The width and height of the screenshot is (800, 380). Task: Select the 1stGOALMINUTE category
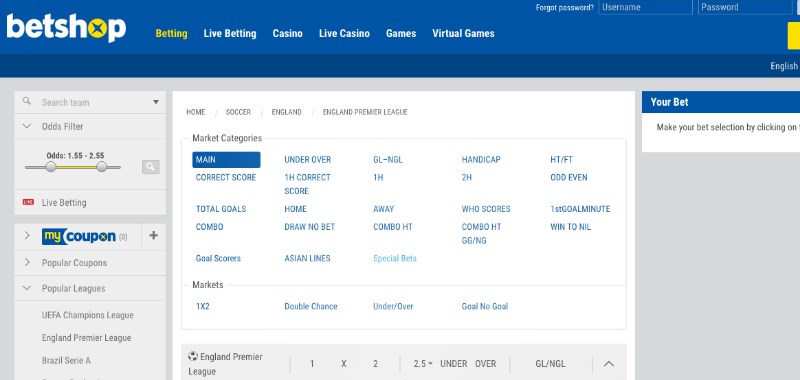pyautogui.click(x=580, y=209)
